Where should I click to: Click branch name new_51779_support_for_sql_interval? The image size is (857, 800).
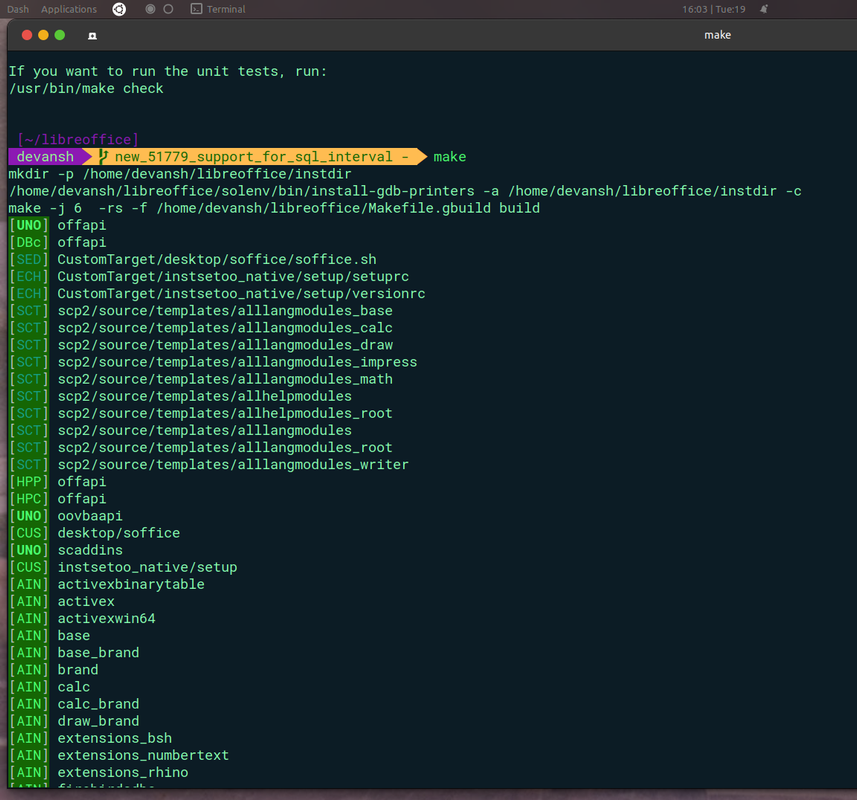pyautogui.click(x=254, y=157)
